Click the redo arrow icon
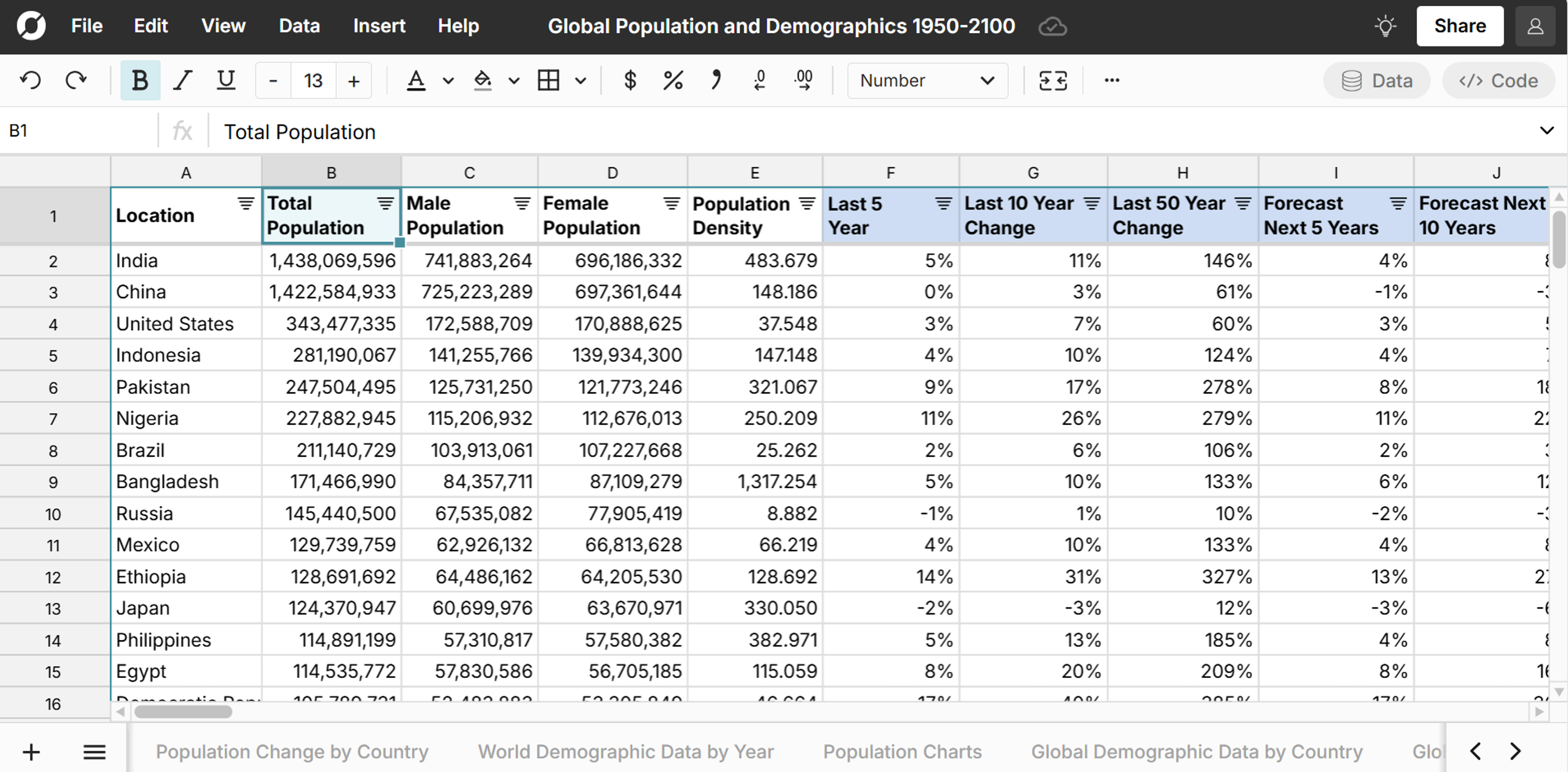1568x772 pixels. point(76,80)
